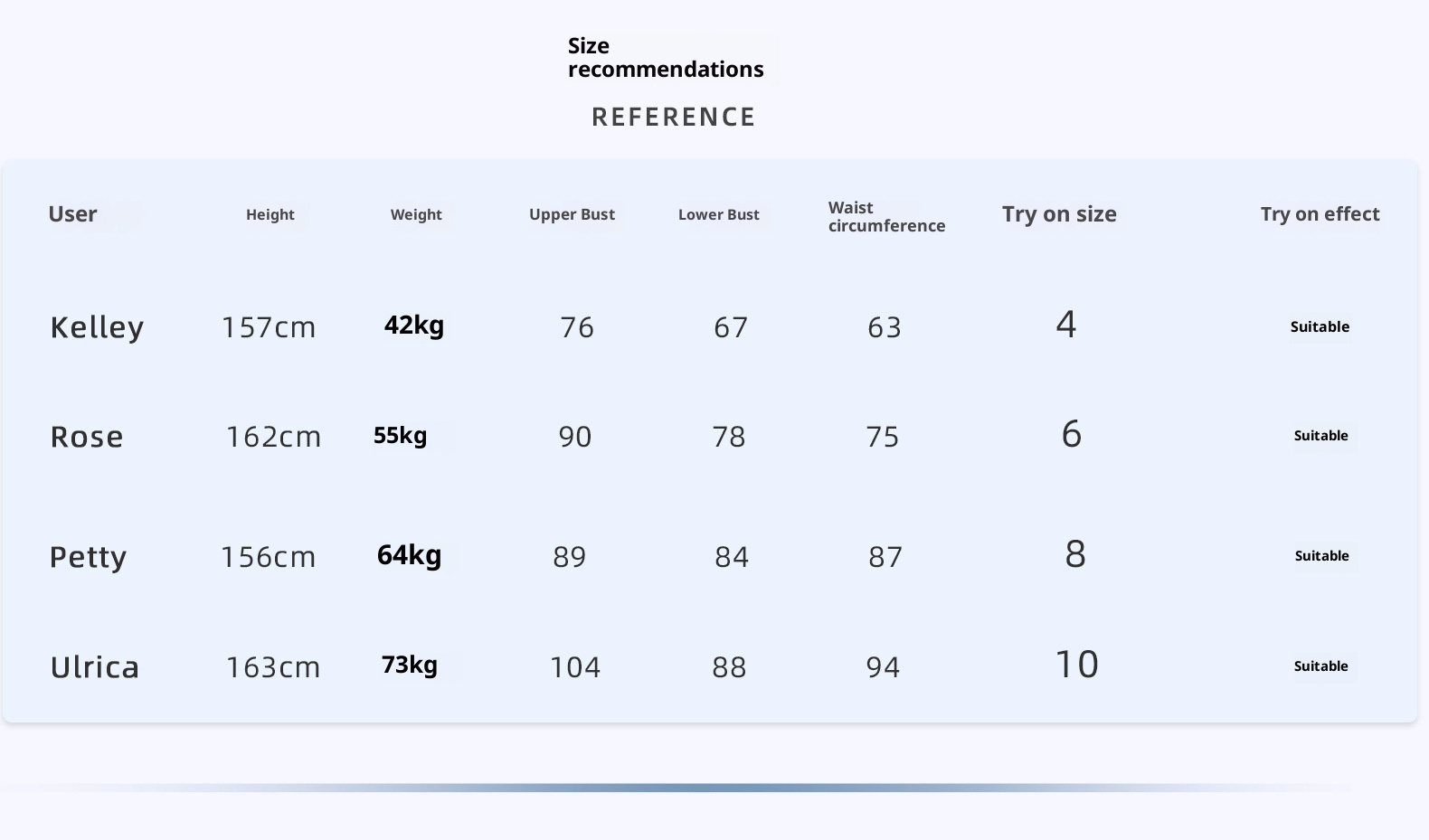Click the Waist circumference column header
1429x840 pixels.
click(886, 217)
